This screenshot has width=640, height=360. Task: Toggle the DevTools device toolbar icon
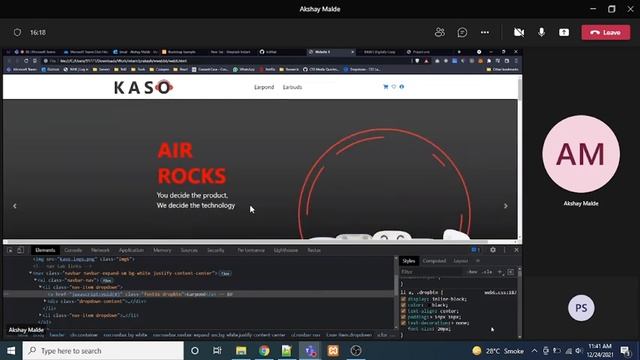coord(20,250)
